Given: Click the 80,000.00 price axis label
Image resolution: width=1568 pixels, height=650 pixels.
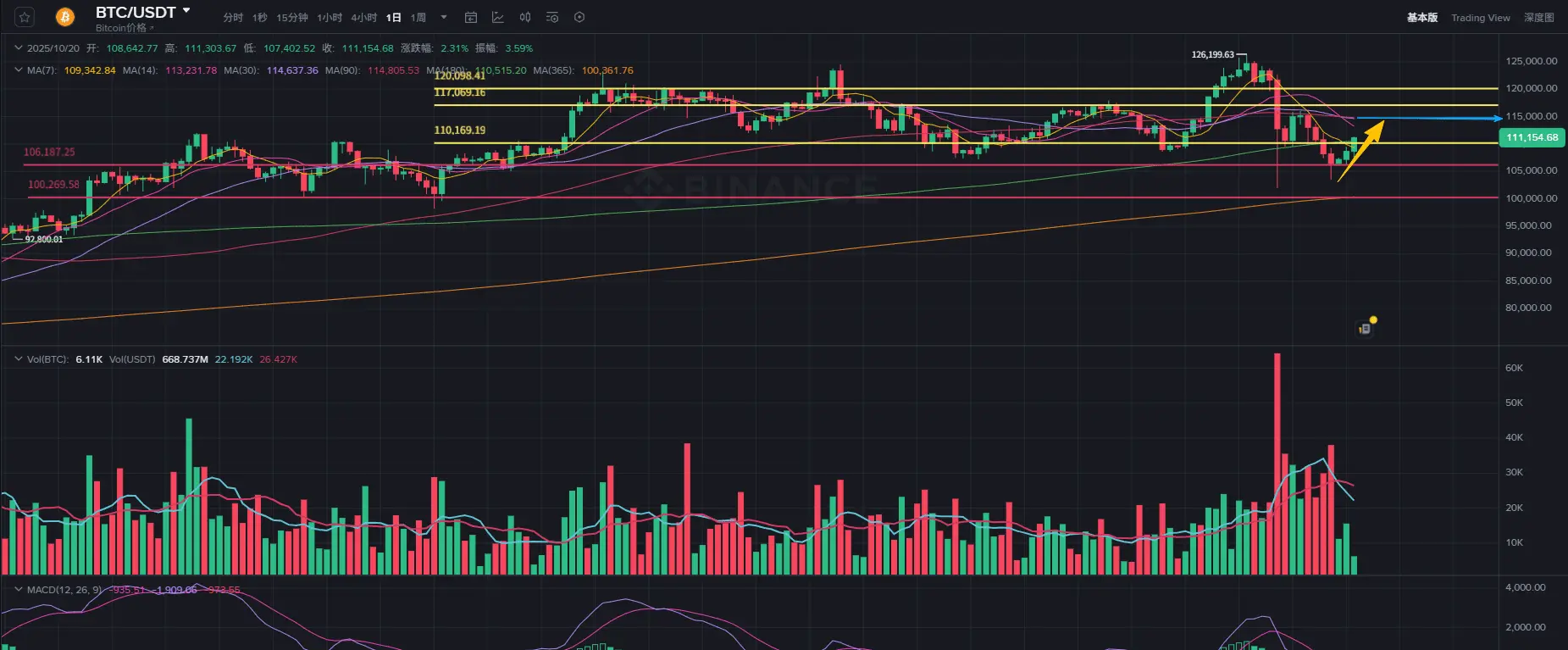Looking at the screenshot, I should [1529, 308].
